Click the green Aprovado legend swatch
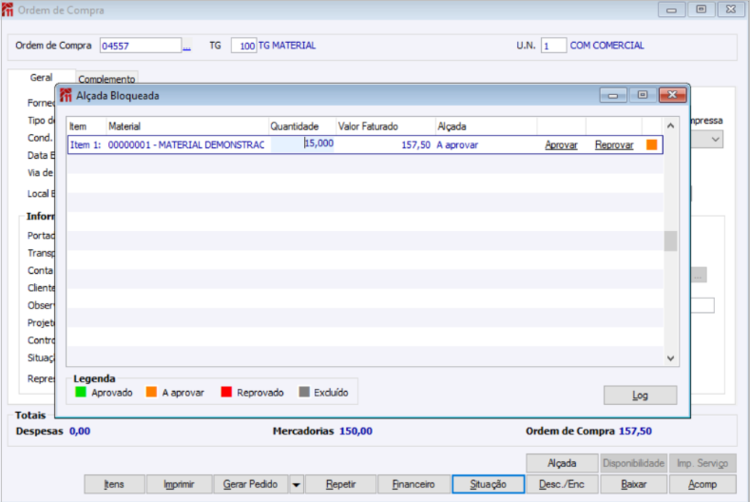 click(x=81, y=392)
